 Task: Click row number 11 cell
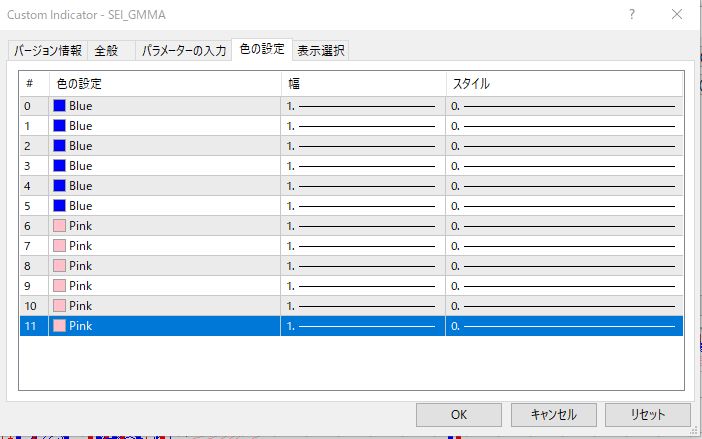click(x=34, y=326)
